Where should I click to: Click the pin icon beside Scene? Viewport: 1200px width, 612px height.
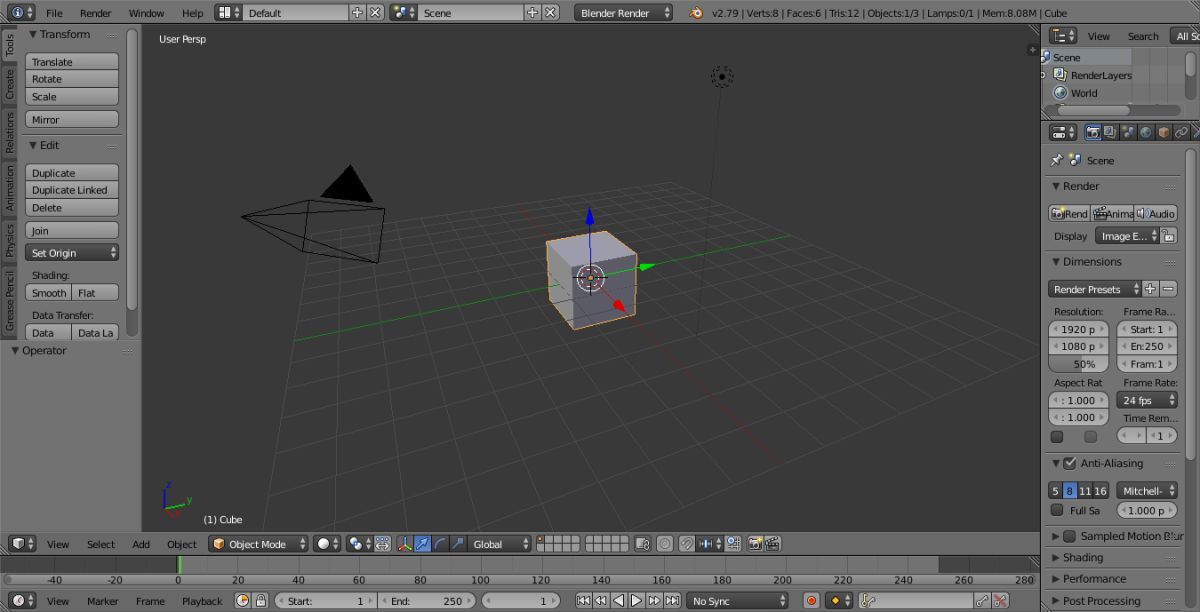click(x=1057, y=160)
